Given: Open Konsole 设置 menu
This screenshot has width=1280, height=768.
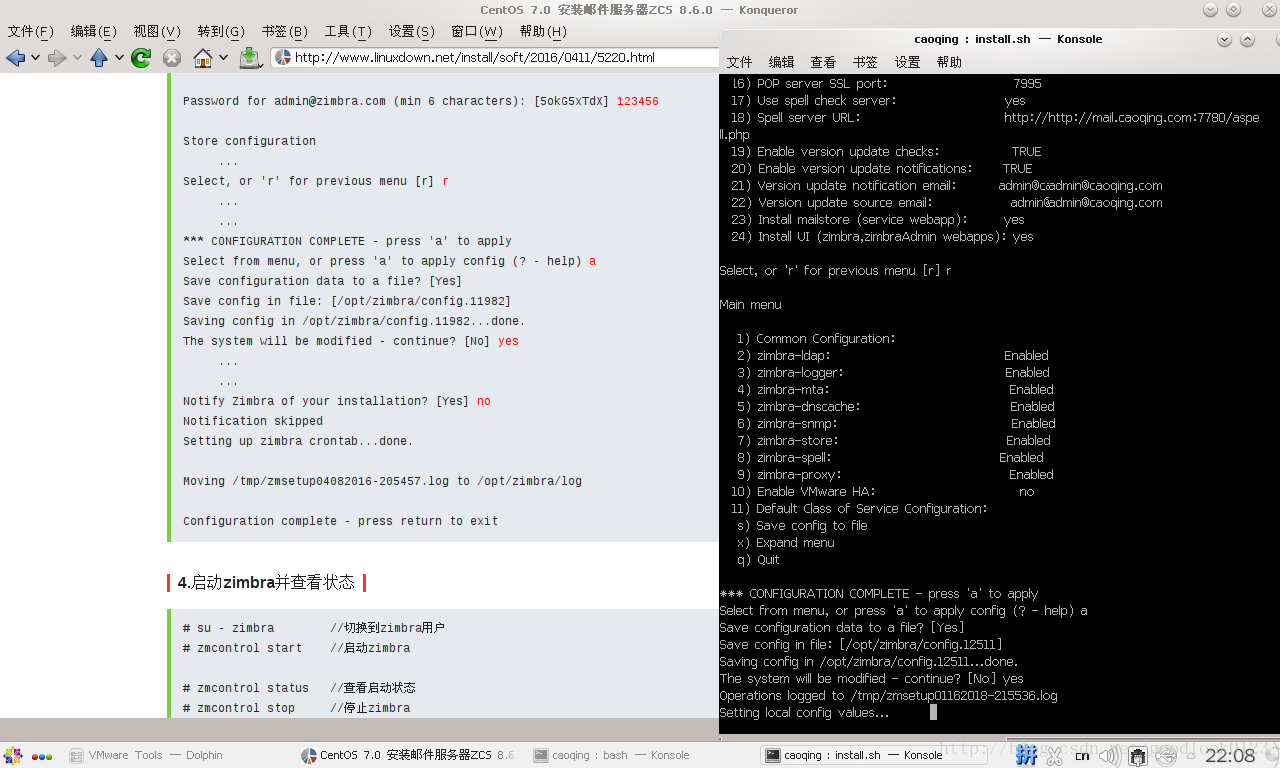Looking at the screenshot, I should pyautogui.click(x=907, y=62).
